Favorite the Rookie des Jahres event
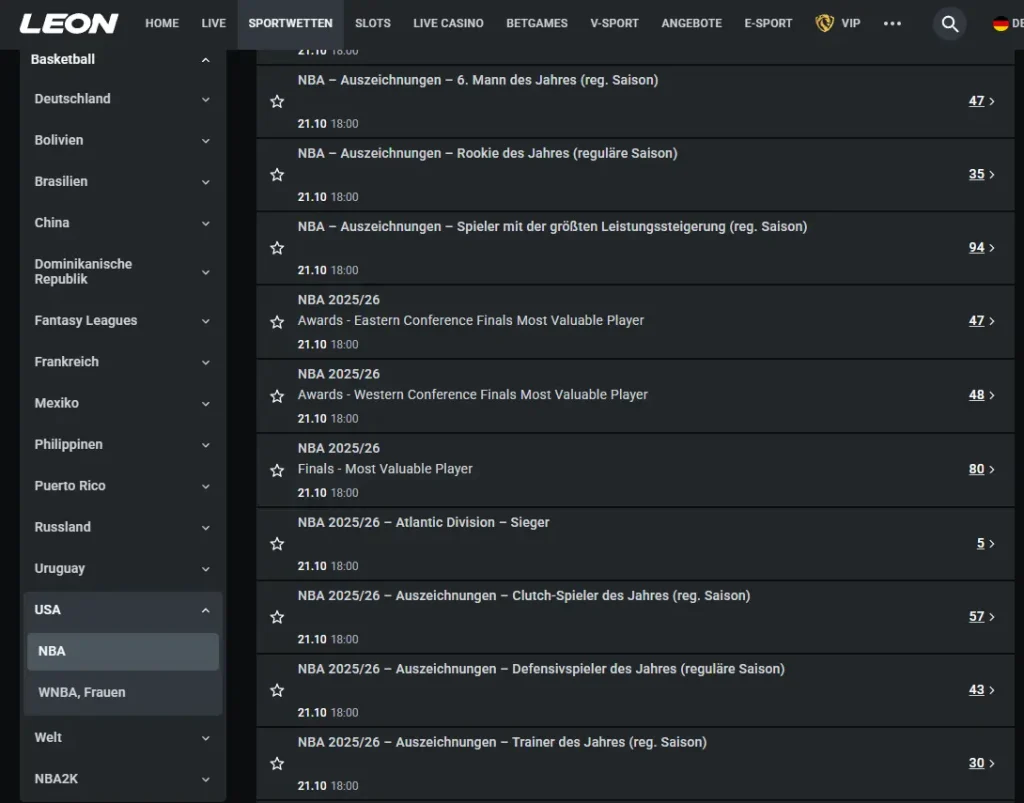 click(x=277, y=174)
